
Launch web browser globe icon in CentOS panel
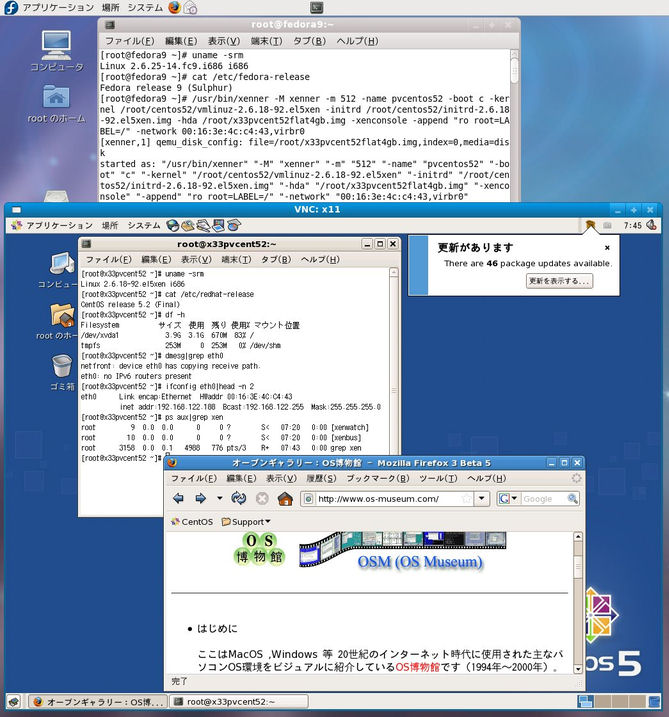172,225
